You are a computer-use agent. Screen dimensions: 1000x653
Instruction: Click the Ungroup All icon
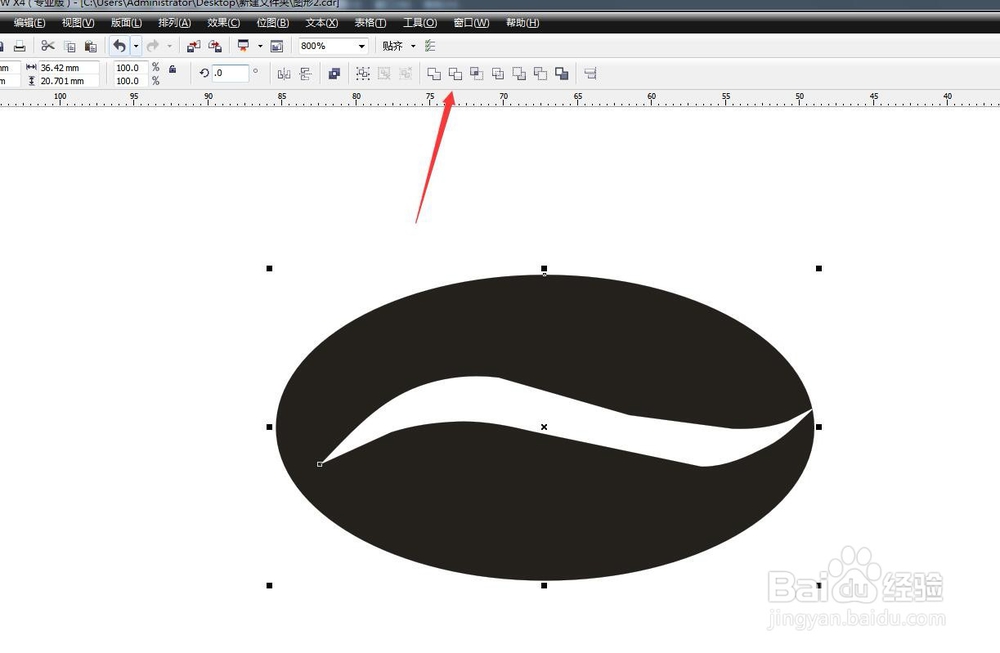pos(406,74)
